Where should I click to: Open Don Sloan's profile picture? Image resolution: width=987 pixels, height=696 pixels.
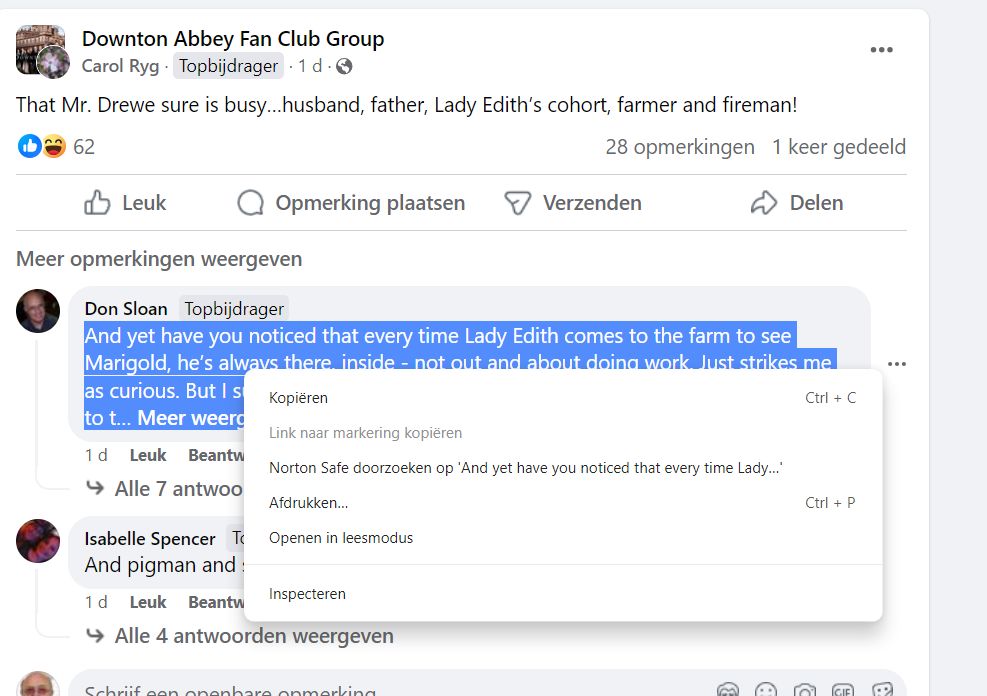38,312
